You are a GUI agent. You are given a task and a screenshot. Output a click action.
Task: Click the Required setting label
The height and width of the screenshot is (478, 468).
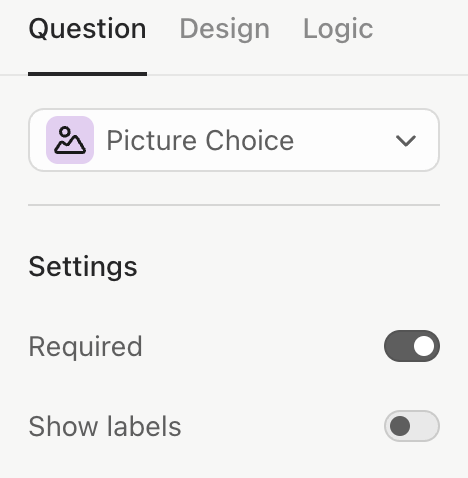tap(85, 347)
